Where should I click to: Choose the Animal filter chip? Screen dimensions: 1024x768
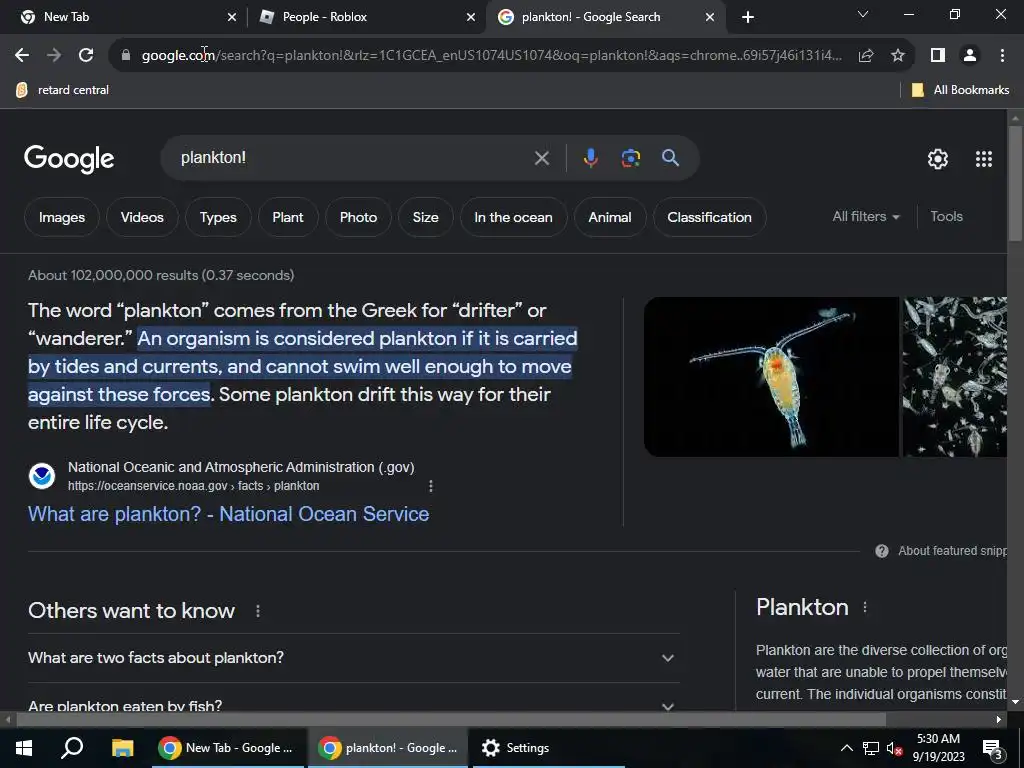tap(610, 217)
